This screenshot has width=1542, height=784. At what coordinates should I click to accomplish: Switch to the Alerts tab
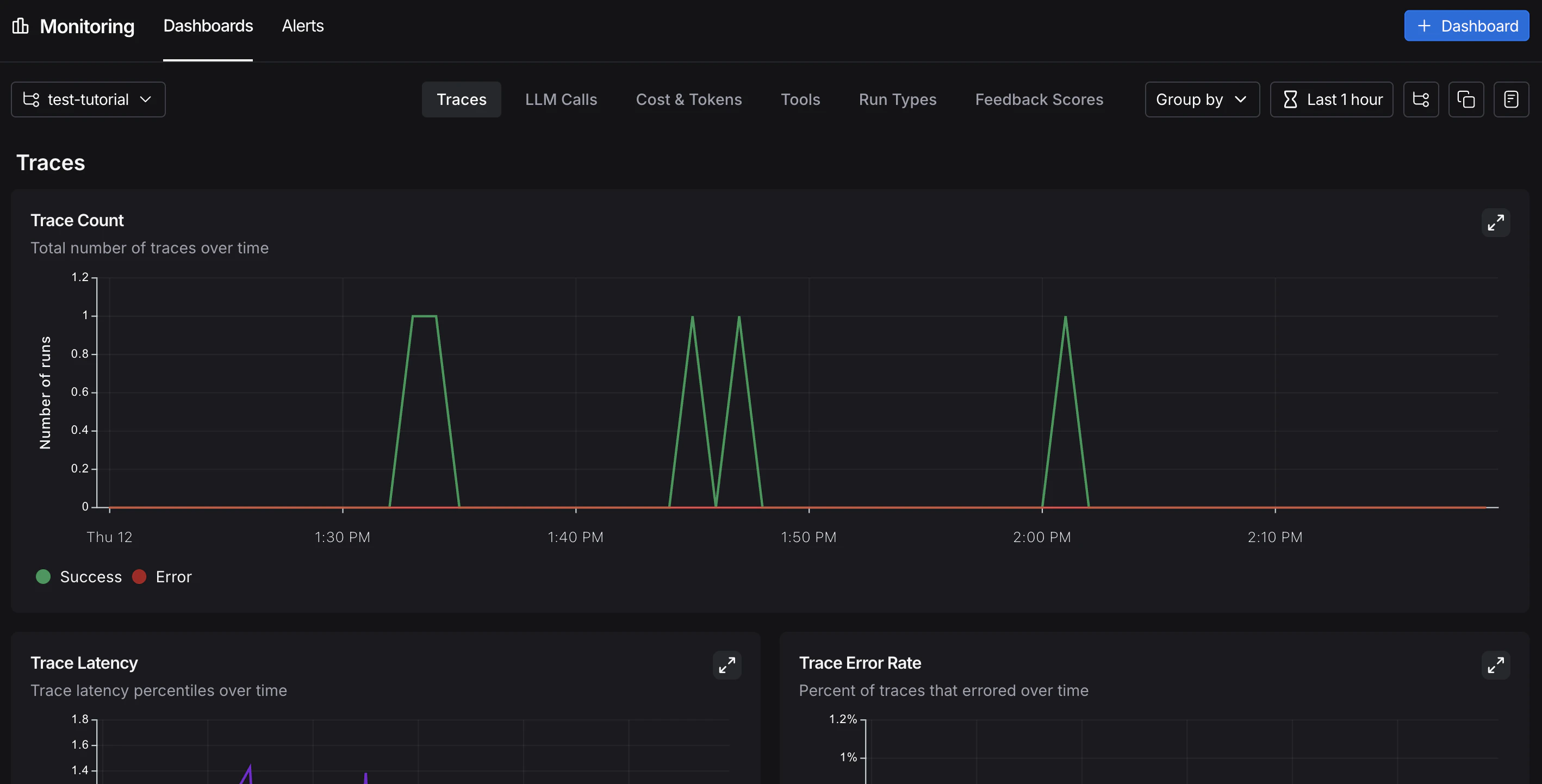coord(302,26)
